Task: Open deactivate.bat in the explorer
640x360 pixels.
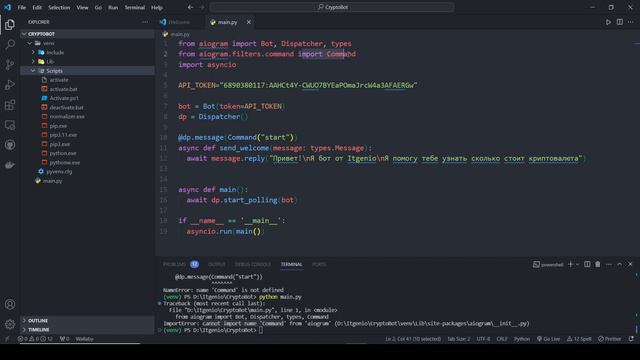Action: (x=67, y=107)
